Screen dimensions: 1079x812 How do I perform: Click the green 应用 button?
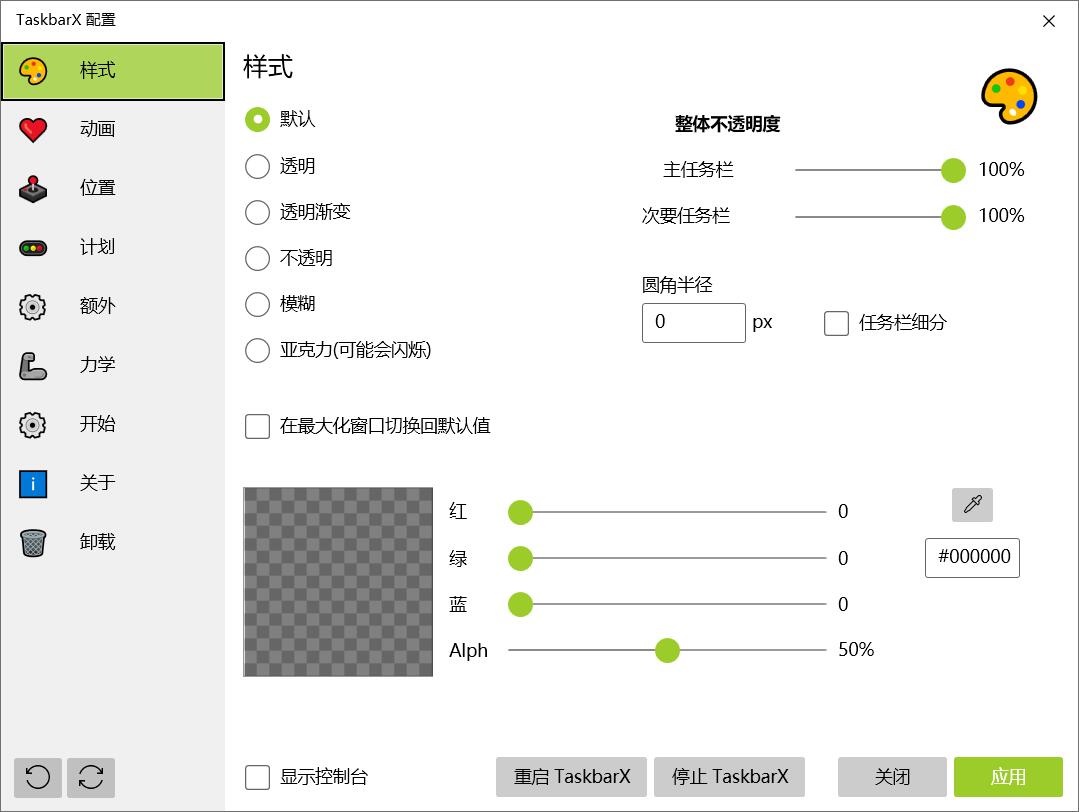(x=1008, y=778)
